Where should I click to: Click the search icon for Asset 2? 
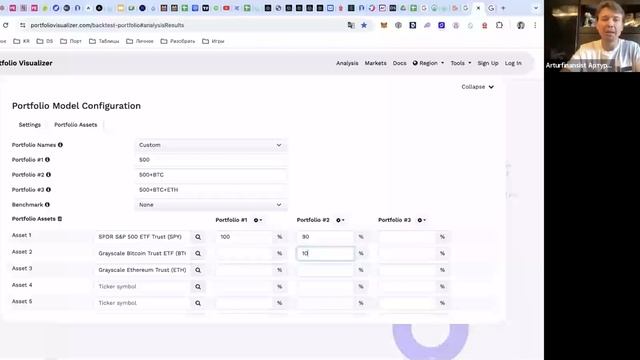[198, 253]
